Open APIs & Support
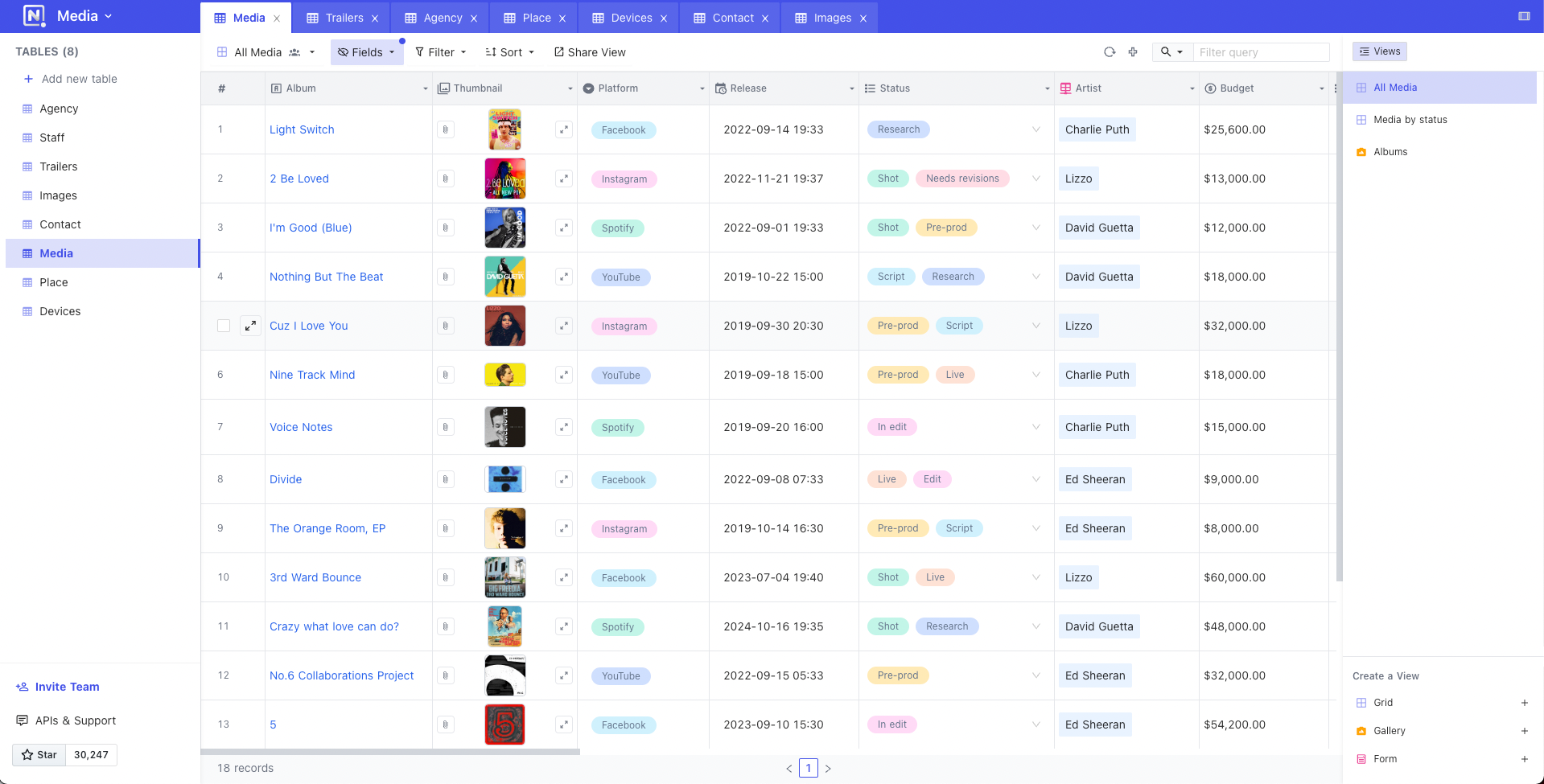The image size is (1544, 784). [x=75, y=720]
